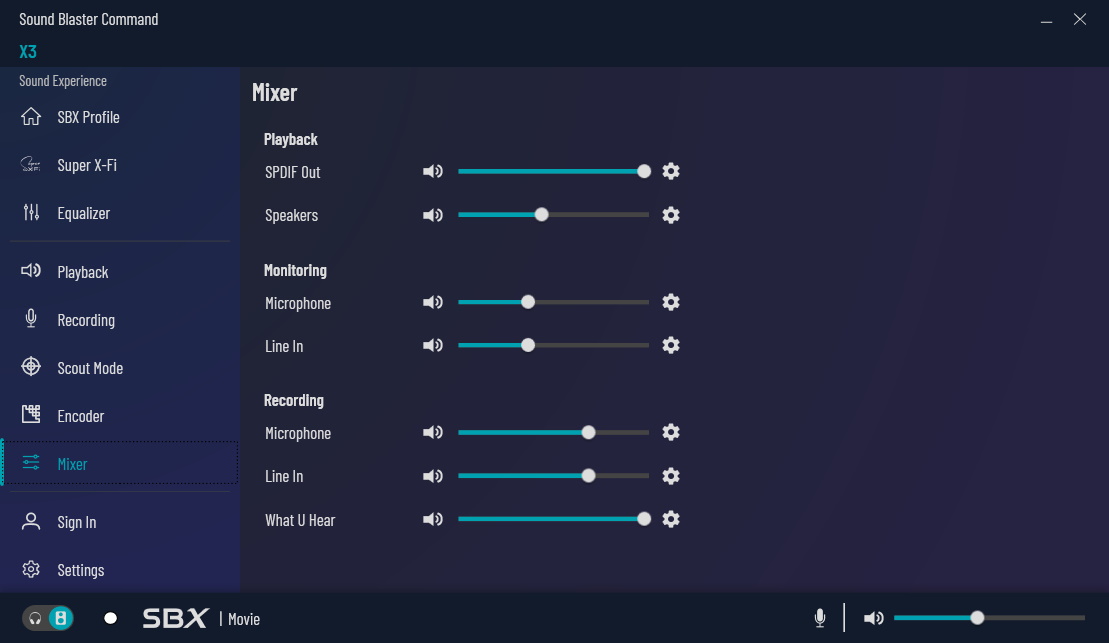Select the Mixer sidebar label
The width and height of the screenshot is (1109, 643).
point(72,464)
